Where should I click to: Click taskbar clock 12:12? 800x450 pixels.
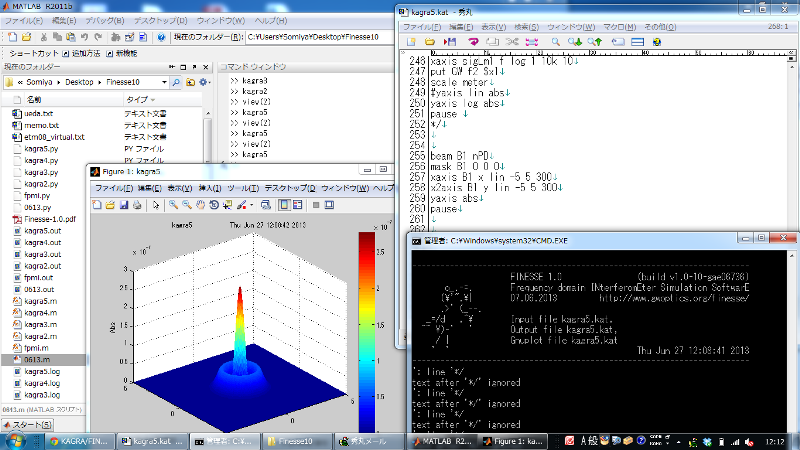pos(775,442)
